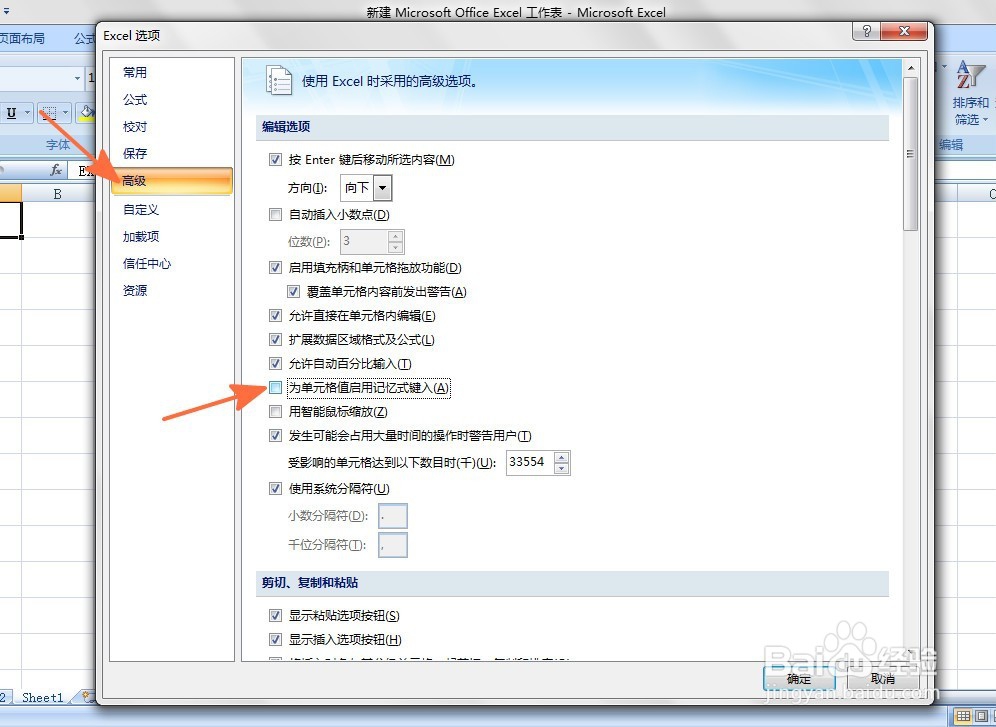The height and width of the screenshot is (727, 996).
Task: Select 自定义 in the options sidebar
Action: [172, 210]
